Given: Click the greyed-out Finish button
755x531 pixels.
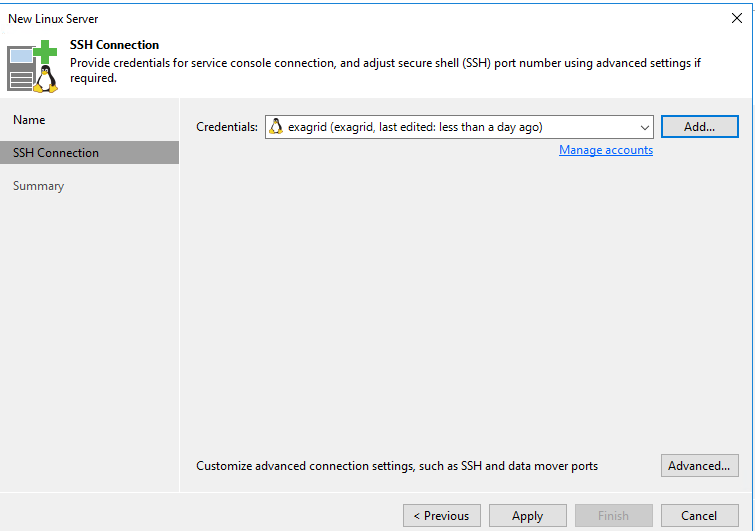Looking at the screenshot, I should pos(613,516).
